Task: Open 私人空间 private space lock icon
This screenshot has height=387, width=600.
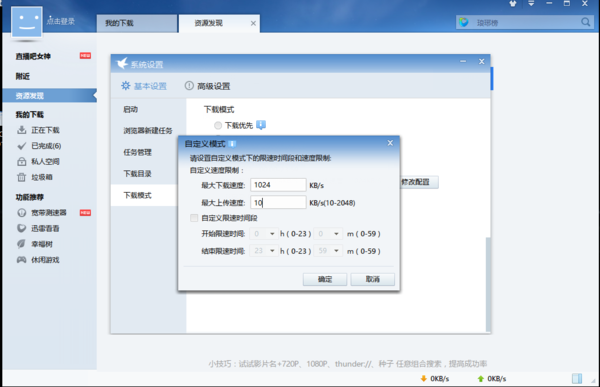Action: click(x=21, y=162)
